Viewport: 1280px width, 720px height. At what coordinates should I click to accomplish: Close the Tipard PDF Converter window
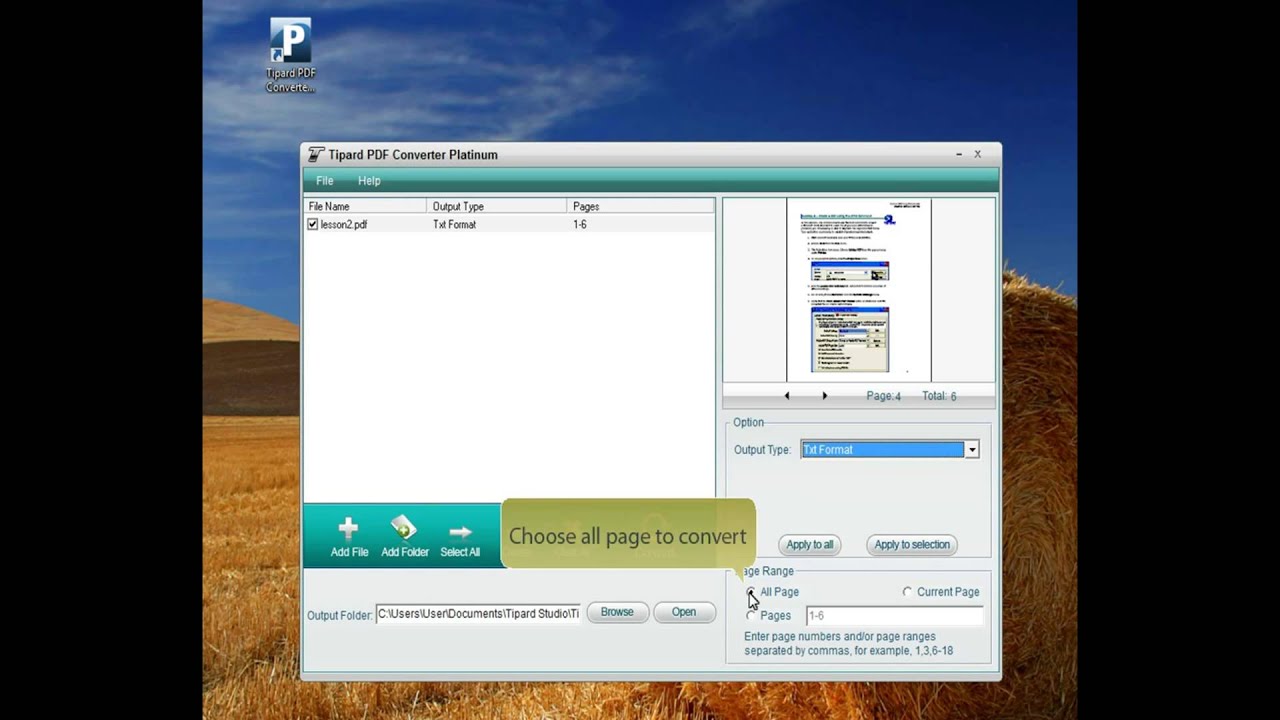pos(978,154)
